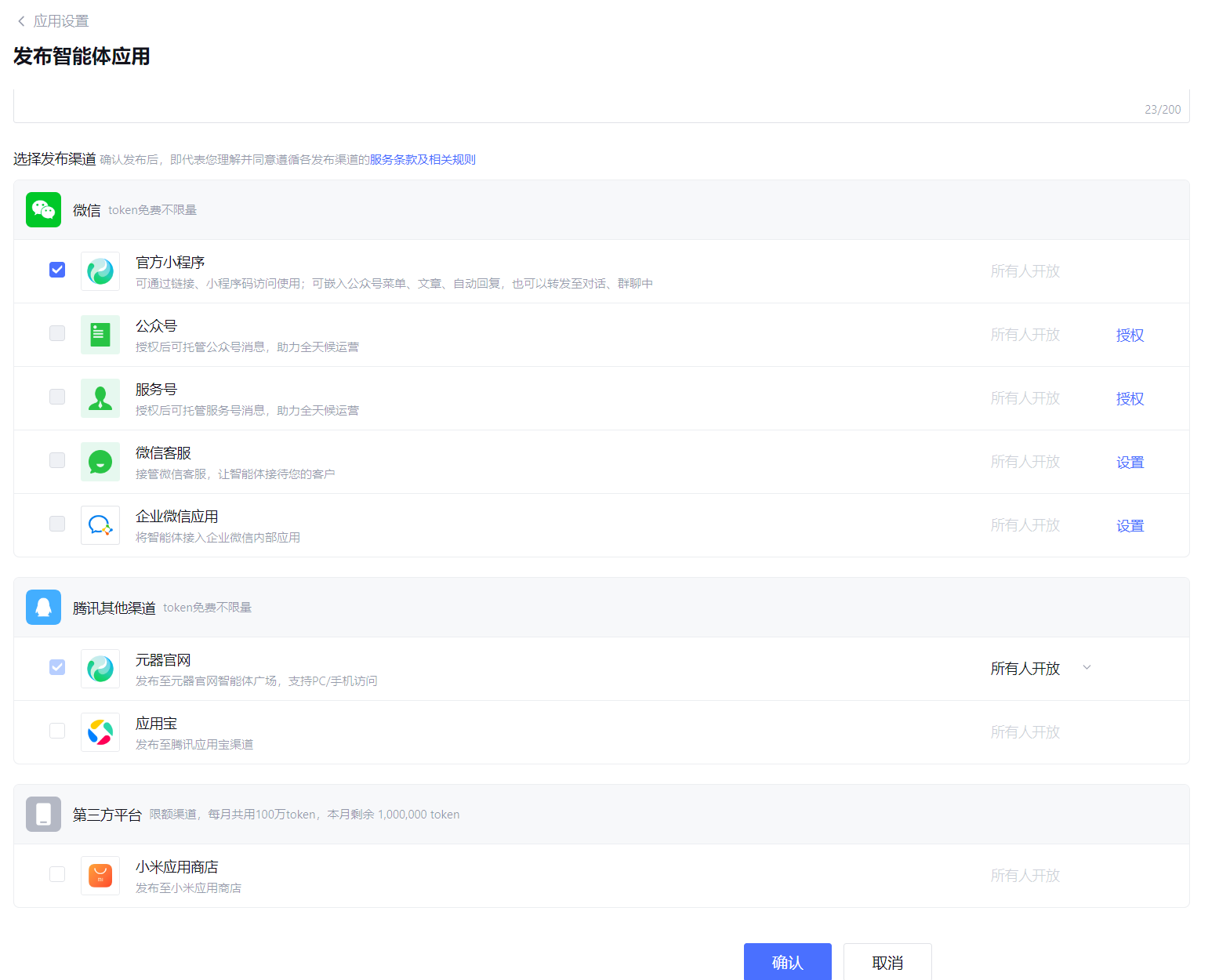Open 服务条款及相关规则 link
The width and height of the screenshot is (1219, 980).
point(423,159)
